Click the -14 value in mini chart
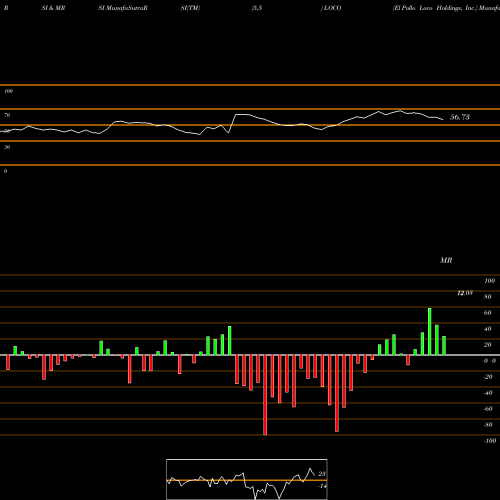Screen dimensions: 500x500 tap(322, 486)
